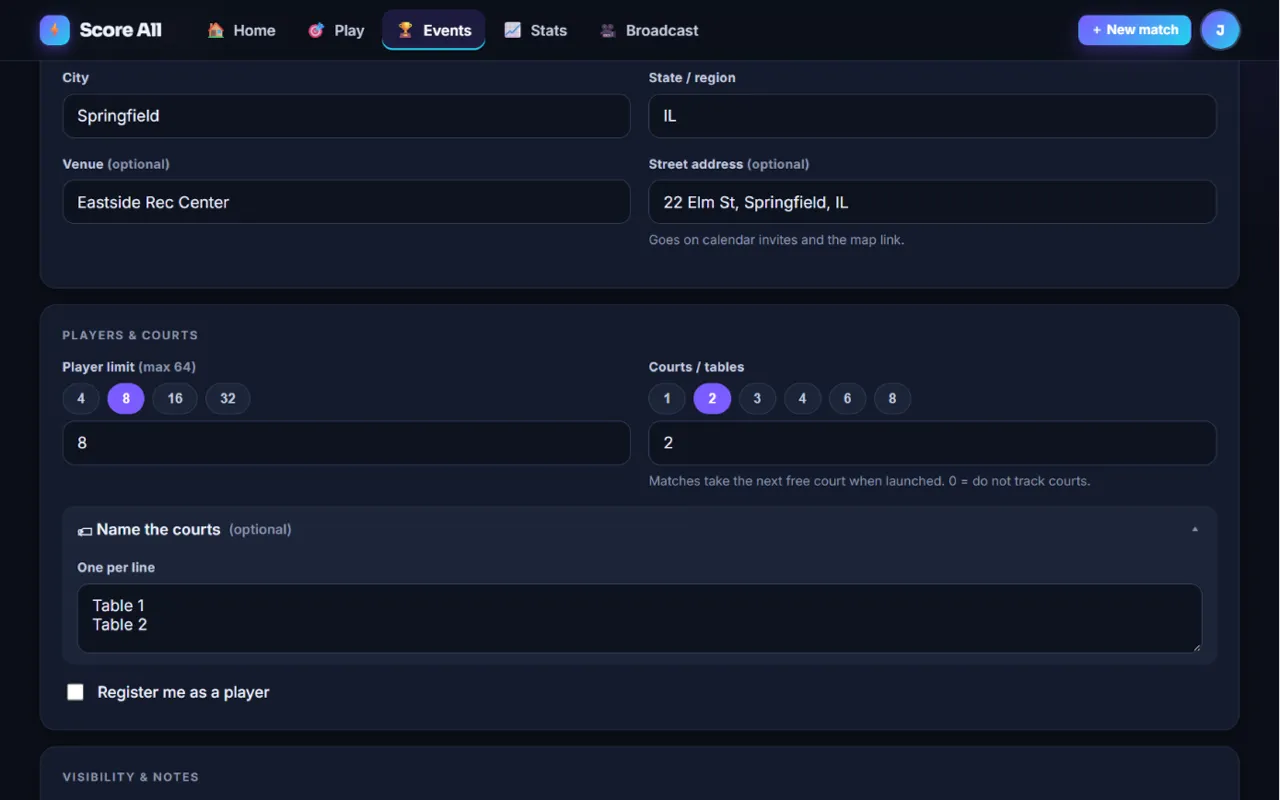Open the Broadcast tab
The image size is (1280, 800).
click(x=649, y=30)
